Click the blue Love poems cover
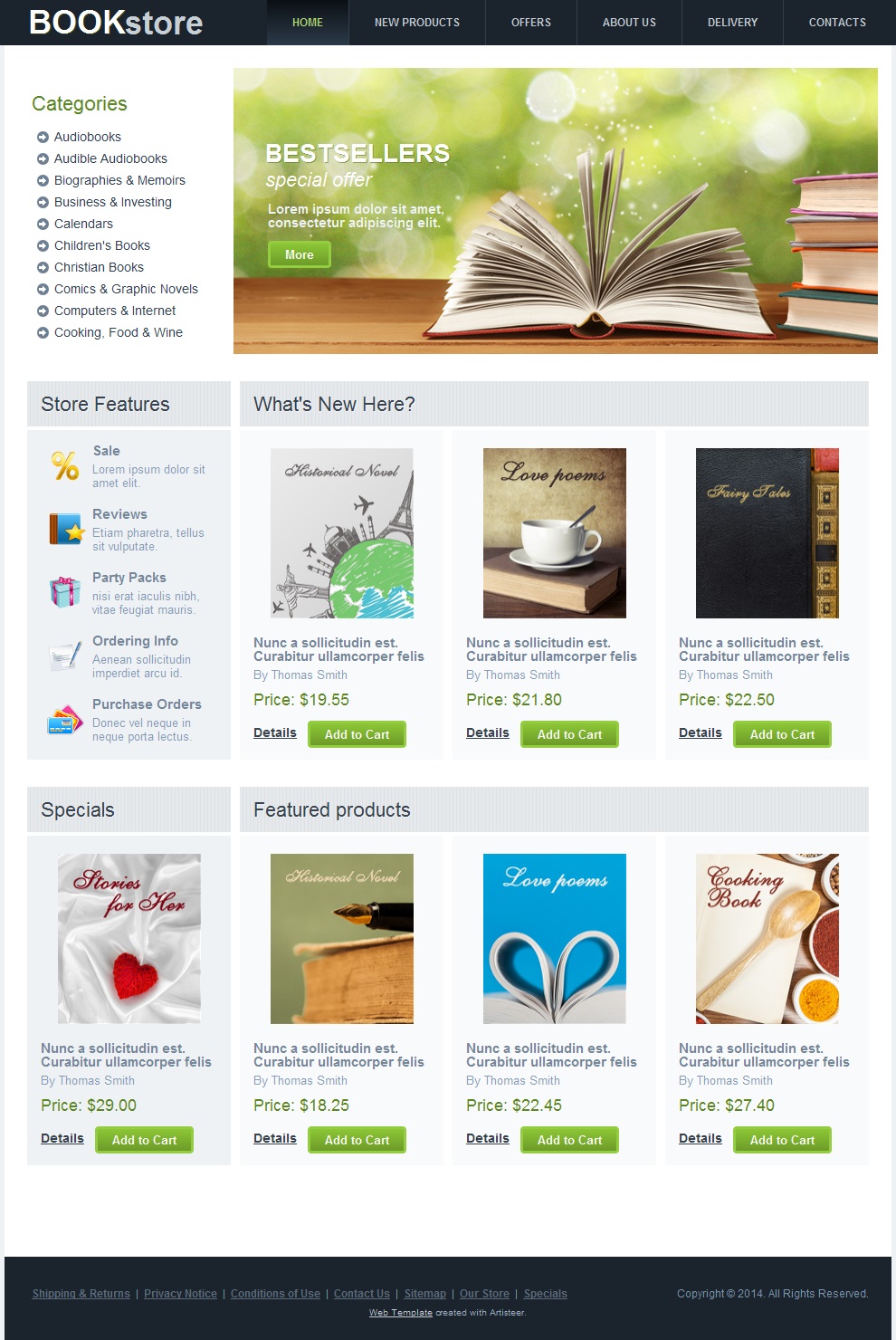Viewport: 896px width, 1340px height. (x=555, y=939)
